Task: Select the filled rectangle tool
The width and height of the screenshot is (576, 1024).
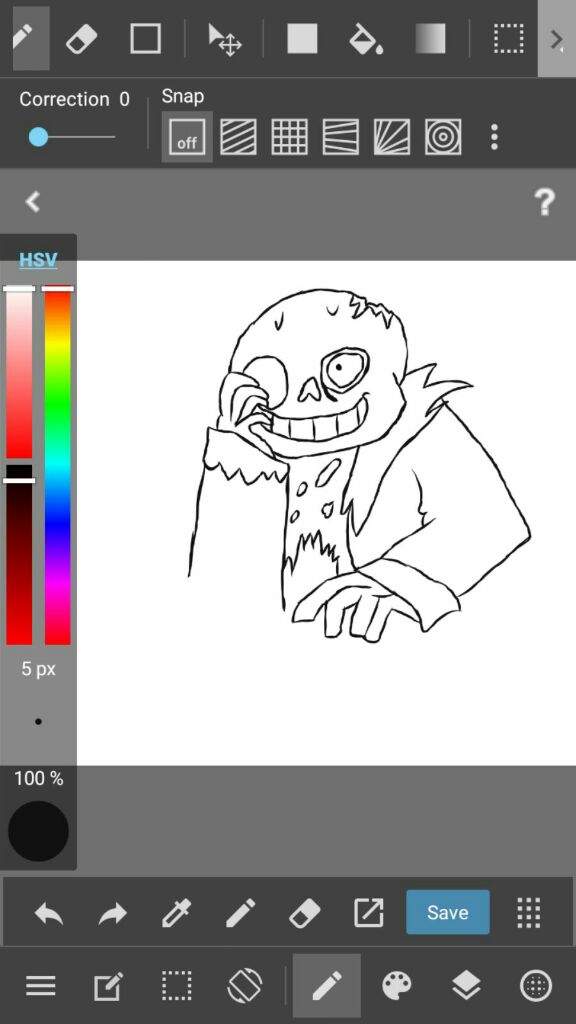Action: pos(302,39)
